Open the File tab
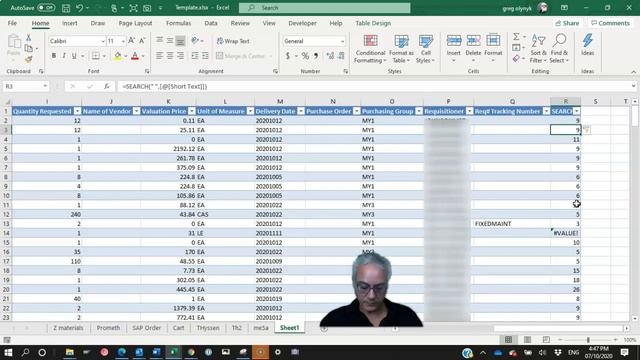Image resolution: width=640 pixels, height=360 pixels. pyautogui.click(x=12, y=23)
